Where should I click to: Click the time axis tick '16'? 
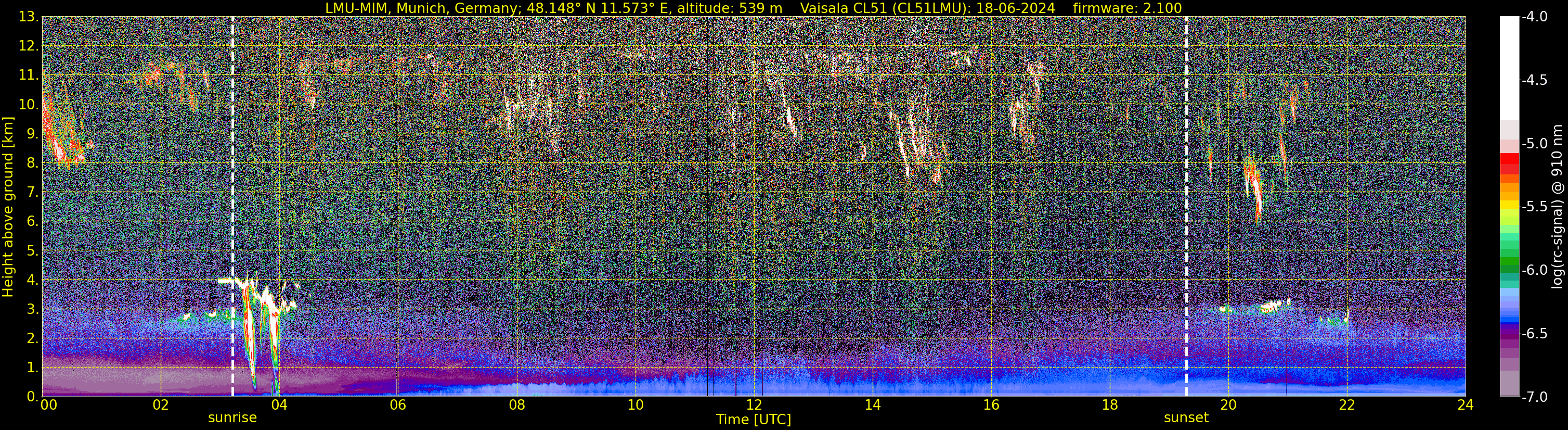(x=991, y=405)
